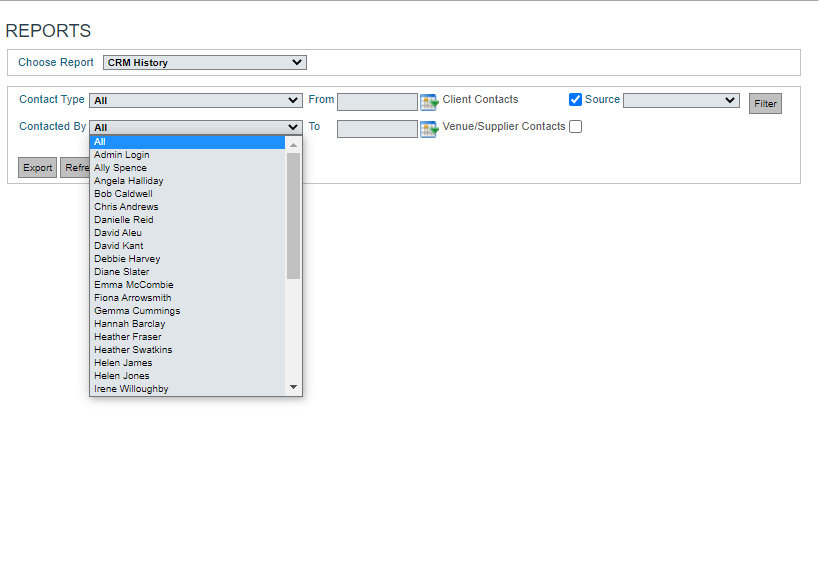This screenshot has width=821, height=573.
Task: Select David Kant from the list
Action: point(187,246)
